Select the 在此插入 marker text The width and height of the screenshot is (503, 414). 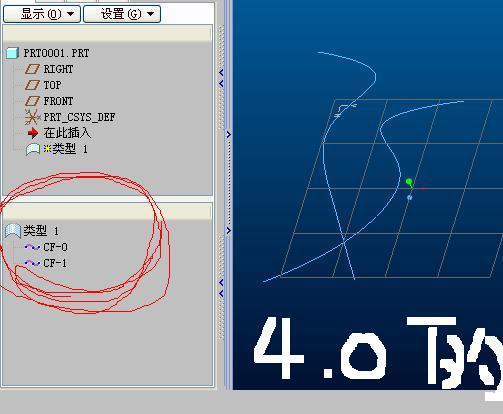click(x=67, y=133)
